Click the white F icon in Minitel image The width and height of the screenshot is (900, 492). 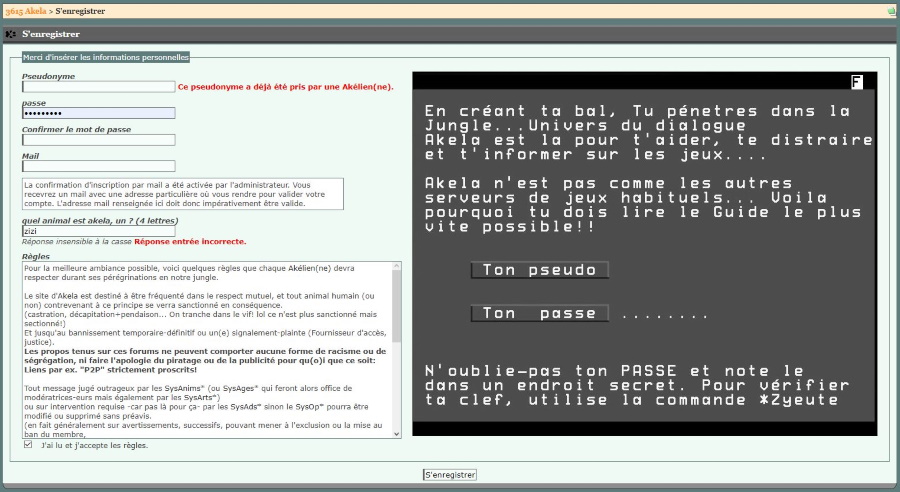pos(857,82)
